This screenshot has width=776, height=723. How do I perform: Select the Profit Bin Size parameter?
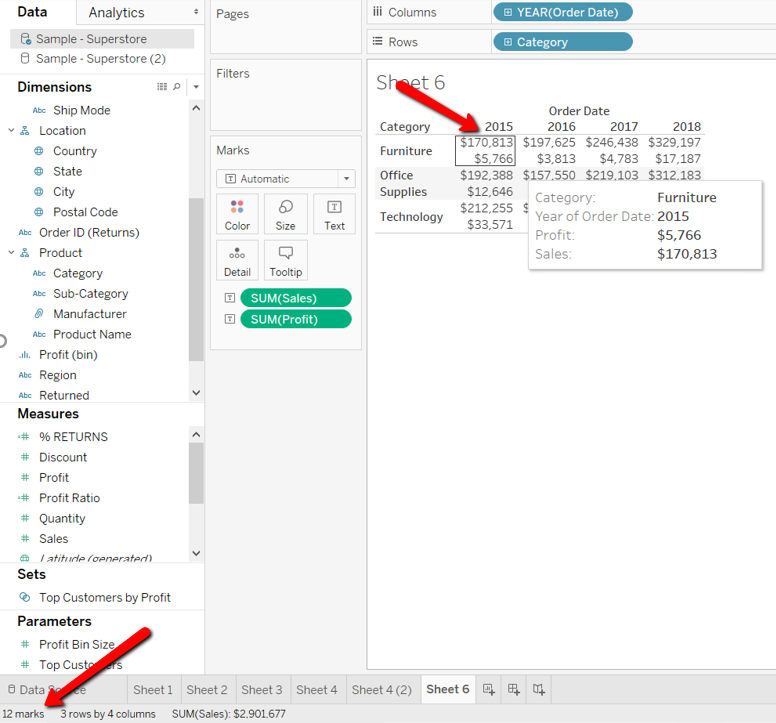point(77,644)
